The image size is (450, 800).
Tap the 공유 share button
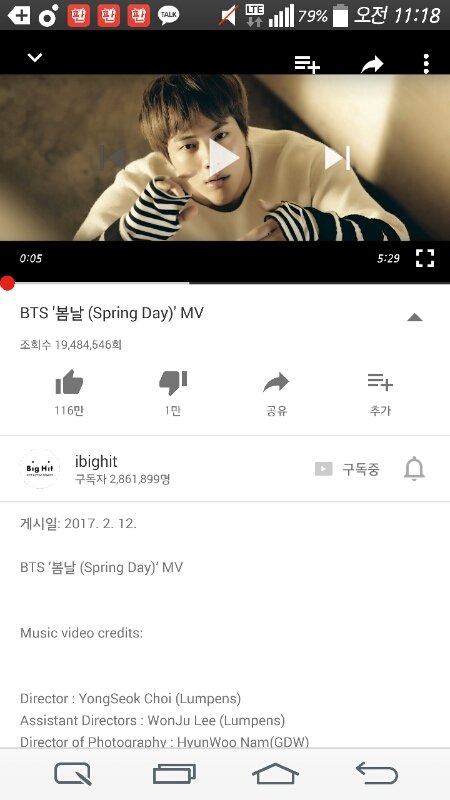277,393
